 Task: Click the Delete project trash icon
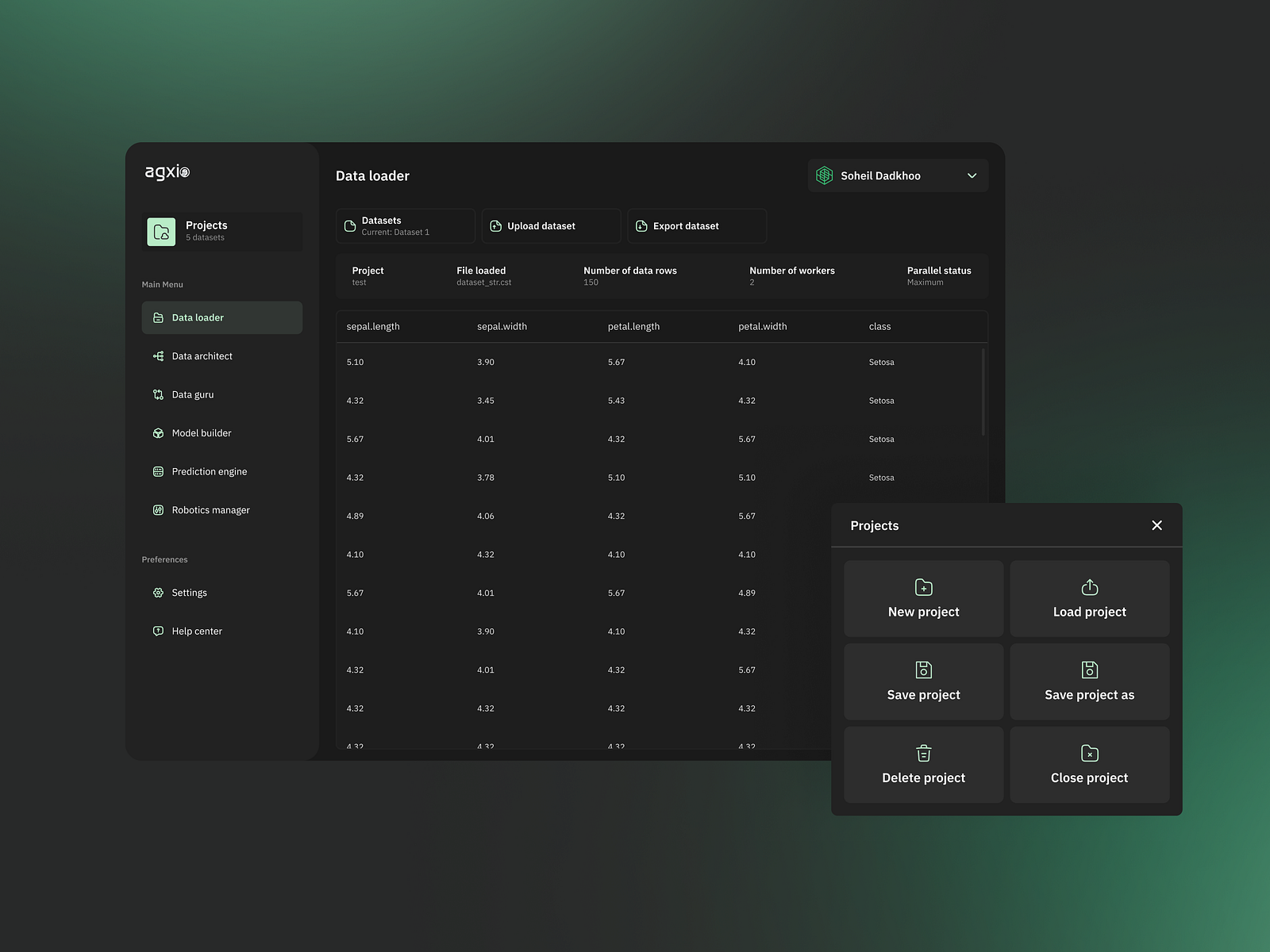click(923, 754)
